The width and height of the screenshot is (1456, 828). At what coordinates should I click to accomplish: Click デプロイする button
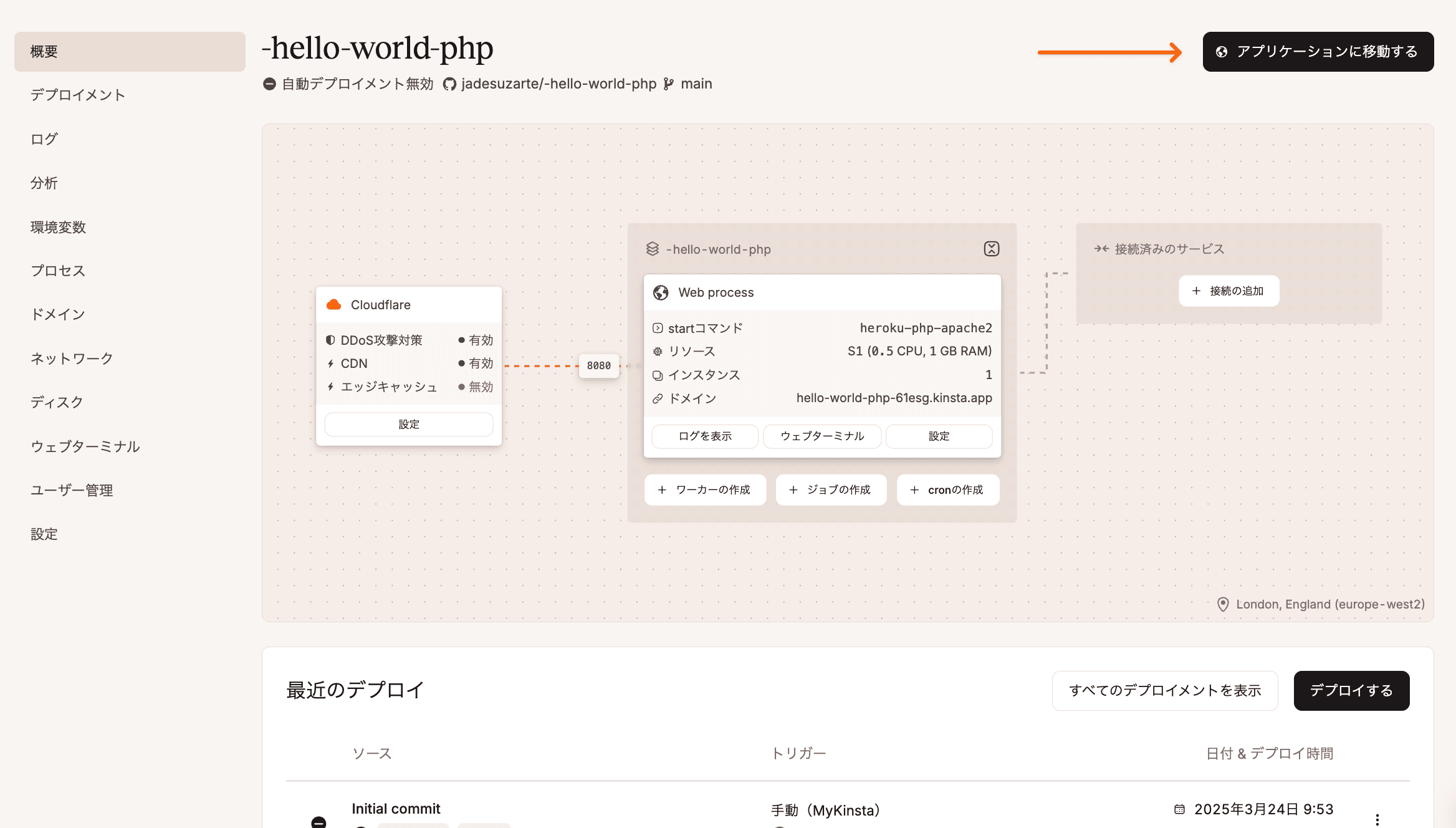coord(1351,690)
